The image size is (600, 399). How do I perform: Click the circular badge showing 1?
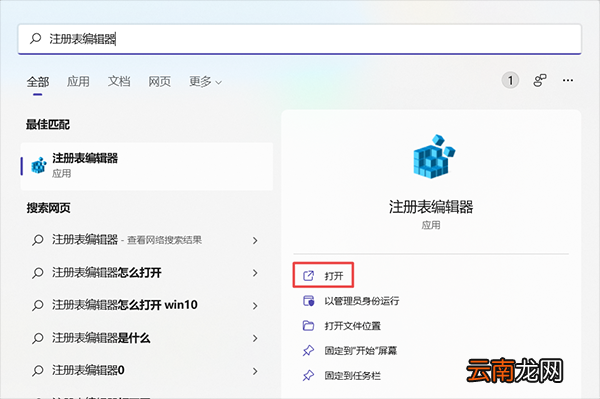click(x=510, y=80)
